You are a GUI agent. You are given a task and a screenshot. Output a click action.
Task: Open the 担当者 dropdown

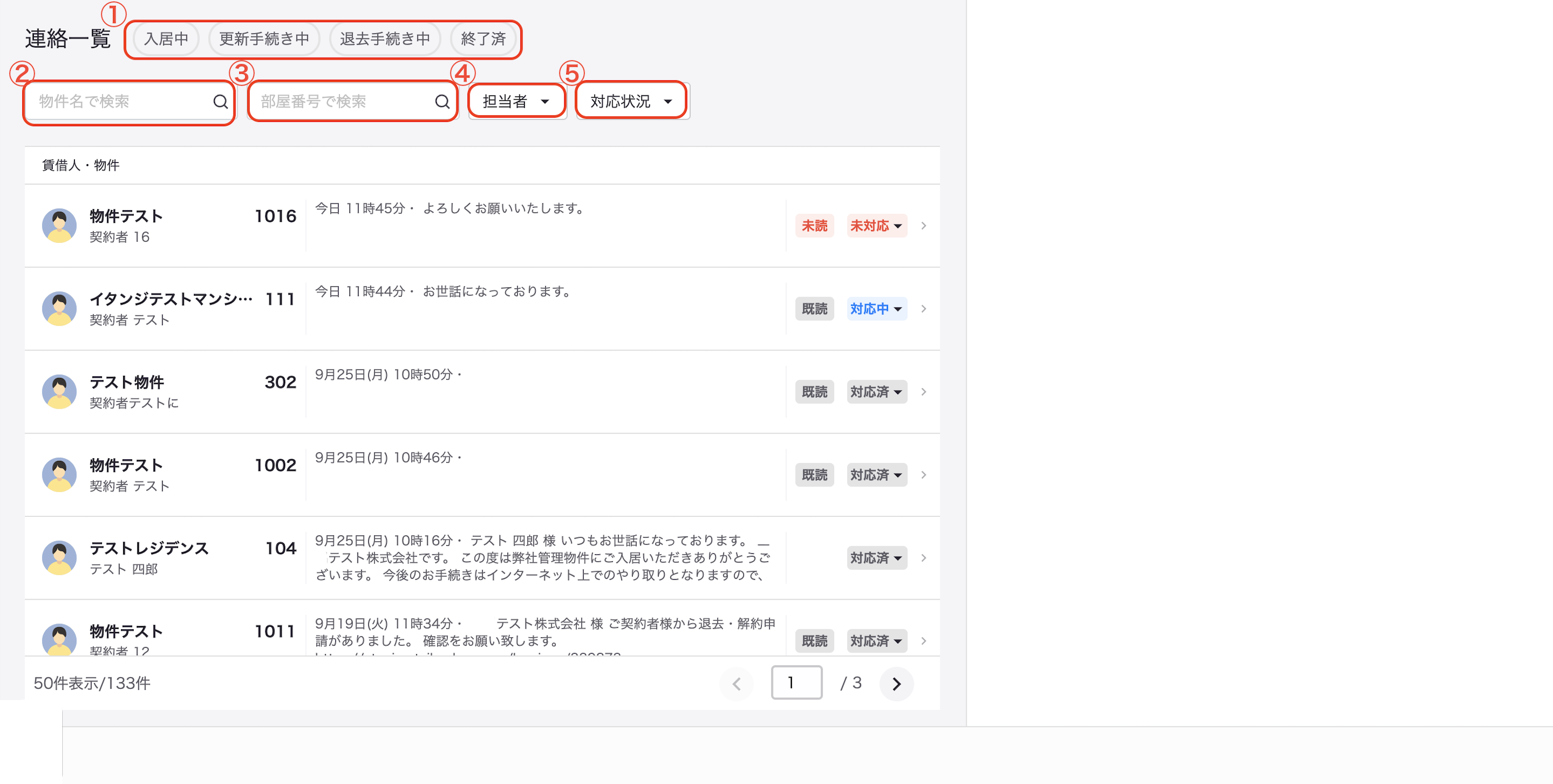pos(517,101)
